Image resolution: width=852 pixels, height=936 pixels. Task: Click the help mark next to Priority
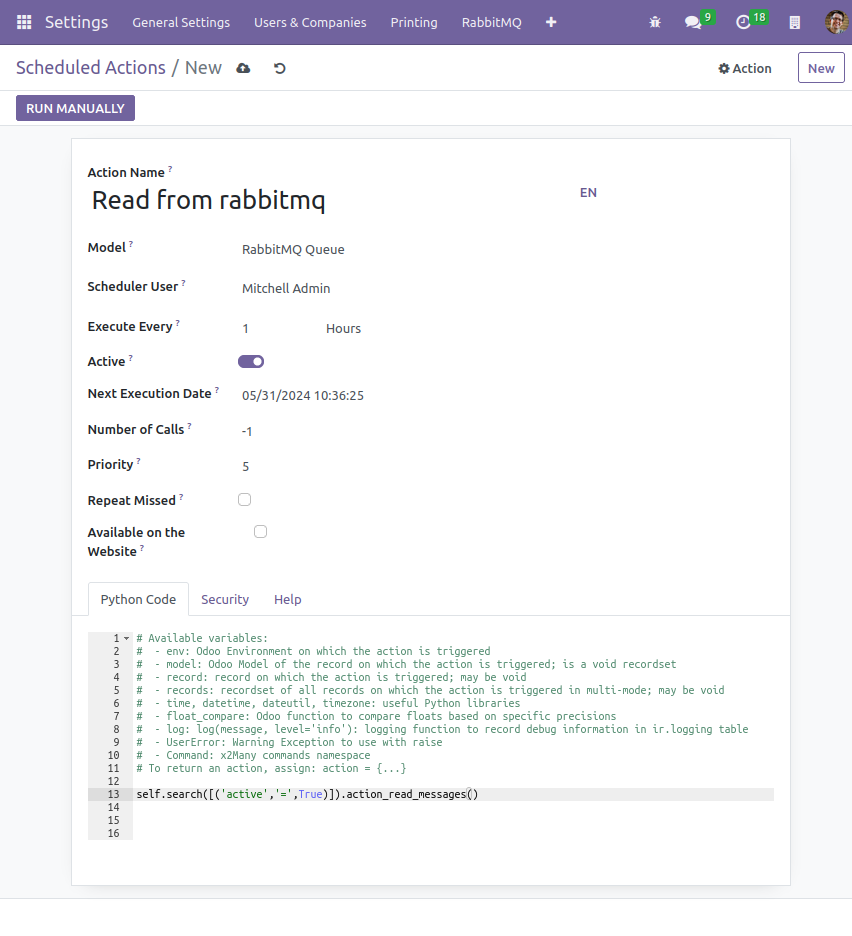(x=139, y=461)
